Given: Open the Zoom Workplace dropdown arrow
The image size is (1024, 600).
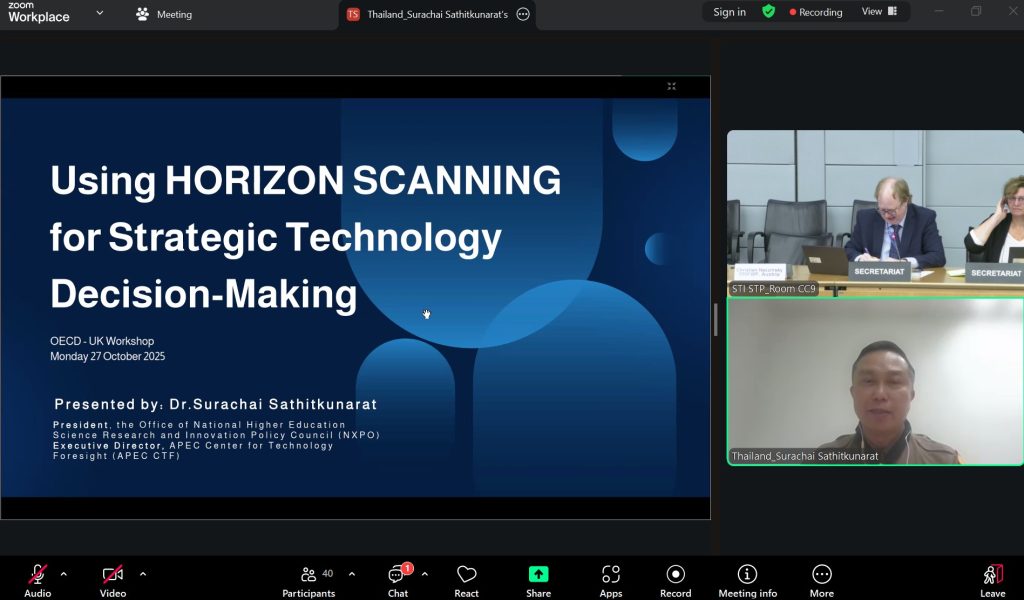Looking at the screenshot, I should 99,13.
